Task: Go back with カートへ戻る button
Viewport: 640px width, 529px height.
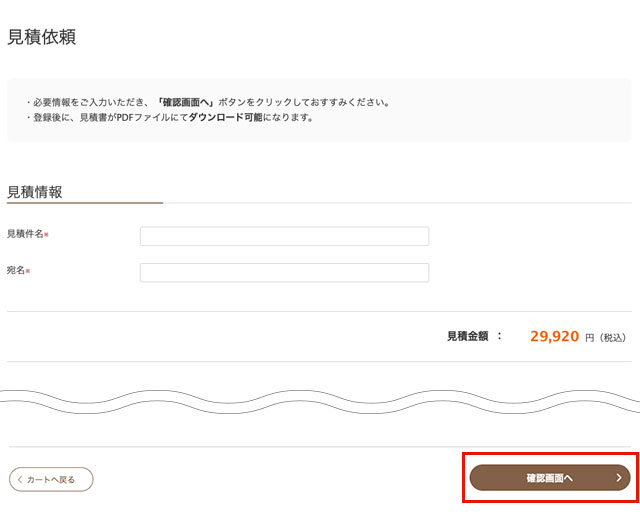Action: click(52, 480)
